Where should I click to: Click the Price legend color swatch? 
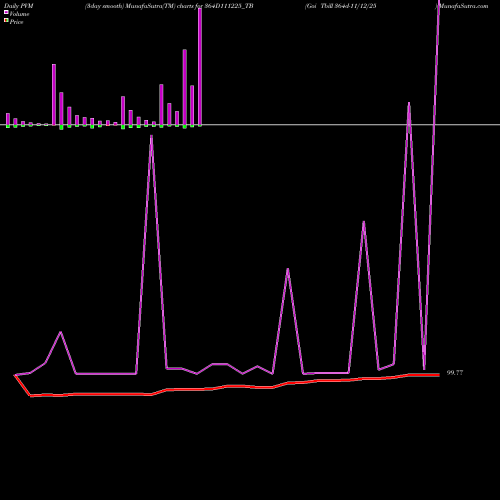(6, 20)
